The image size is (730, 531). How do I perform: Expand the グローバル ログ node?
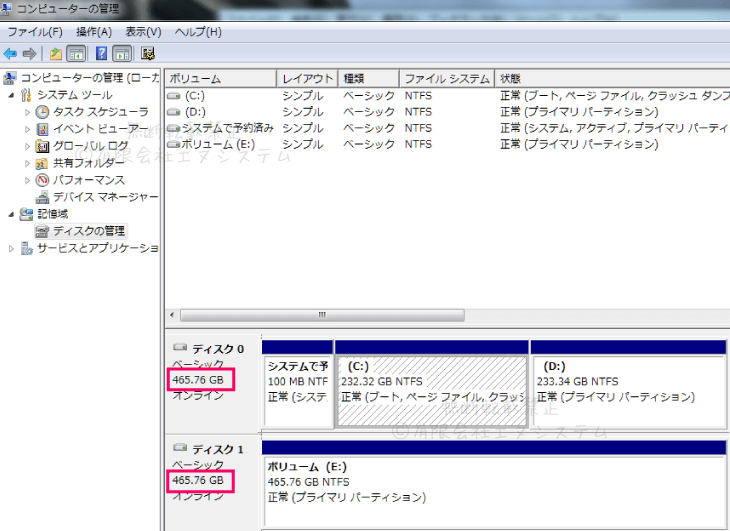coord(27,146)
